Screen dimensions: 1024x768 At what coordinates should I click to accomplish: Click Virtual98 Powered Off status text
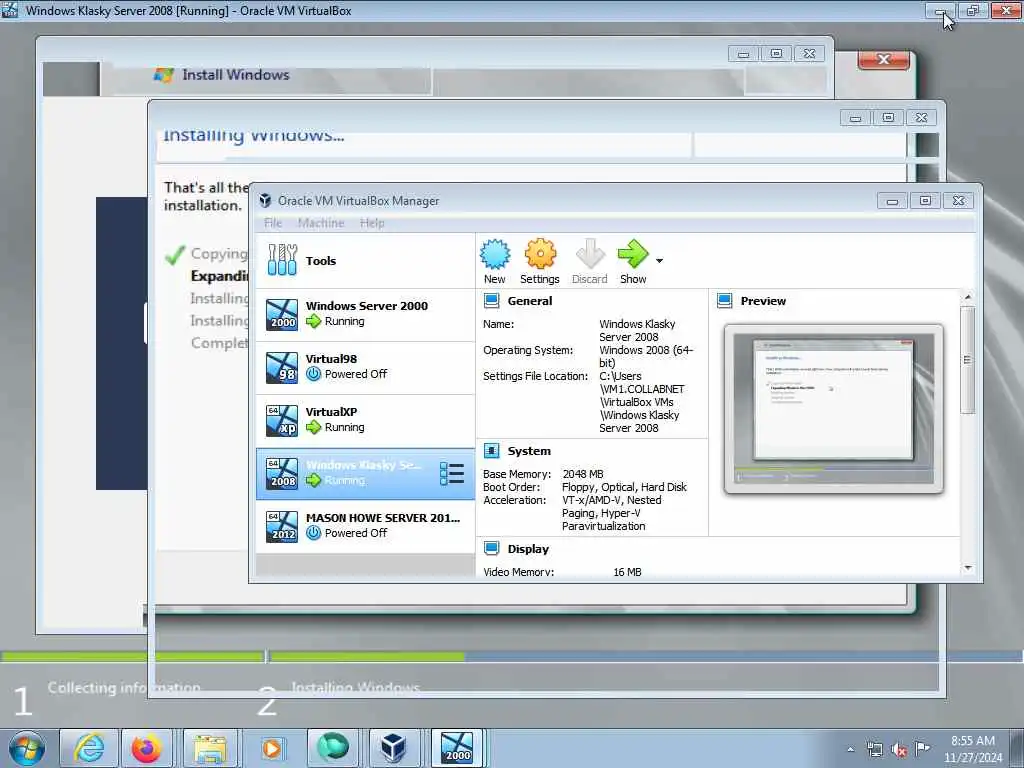click(x=356, y=374)
